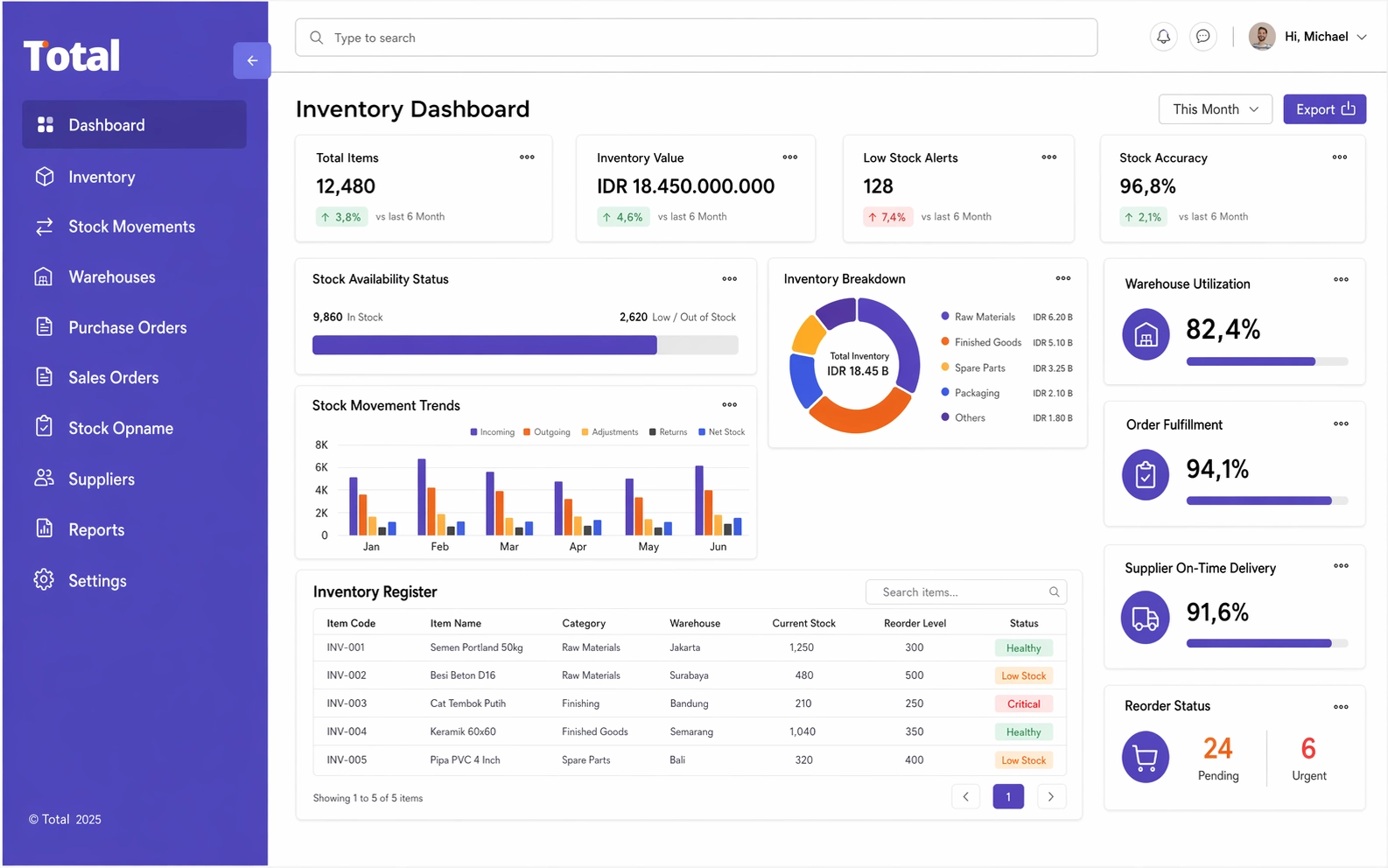
Task: Expand the This Month period dropdown
Action: click(1216, 109)
